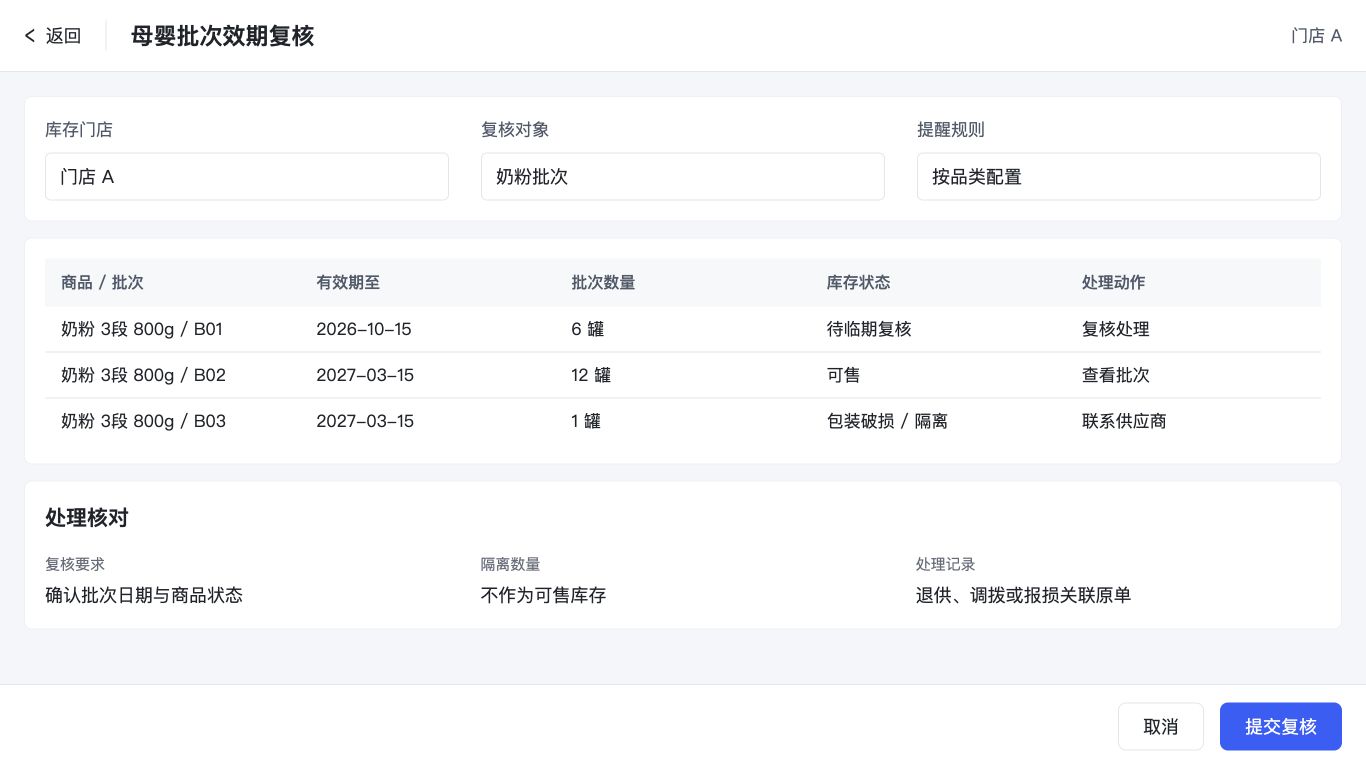Click the 处理记录 label
The height and width of the screenshot is (768, 1366).
coord(946,565)
